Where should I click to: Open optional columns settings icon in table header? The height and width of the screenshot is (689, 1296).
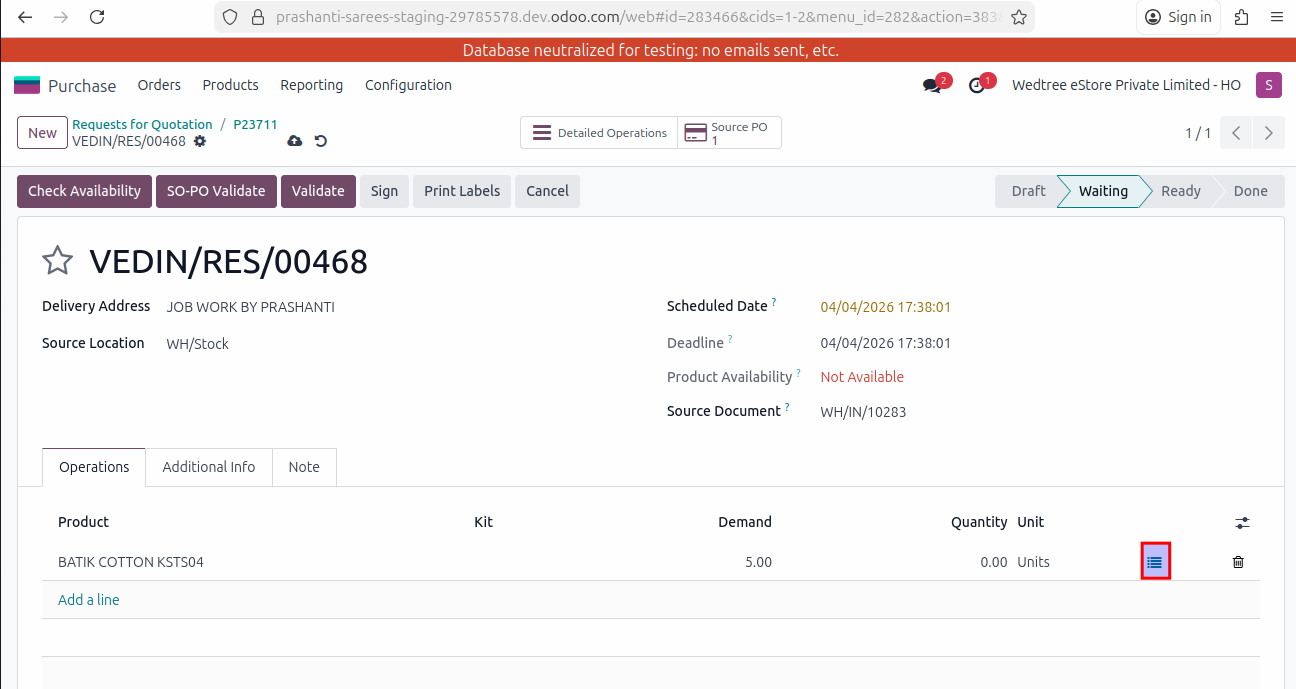click(1242, 522)
